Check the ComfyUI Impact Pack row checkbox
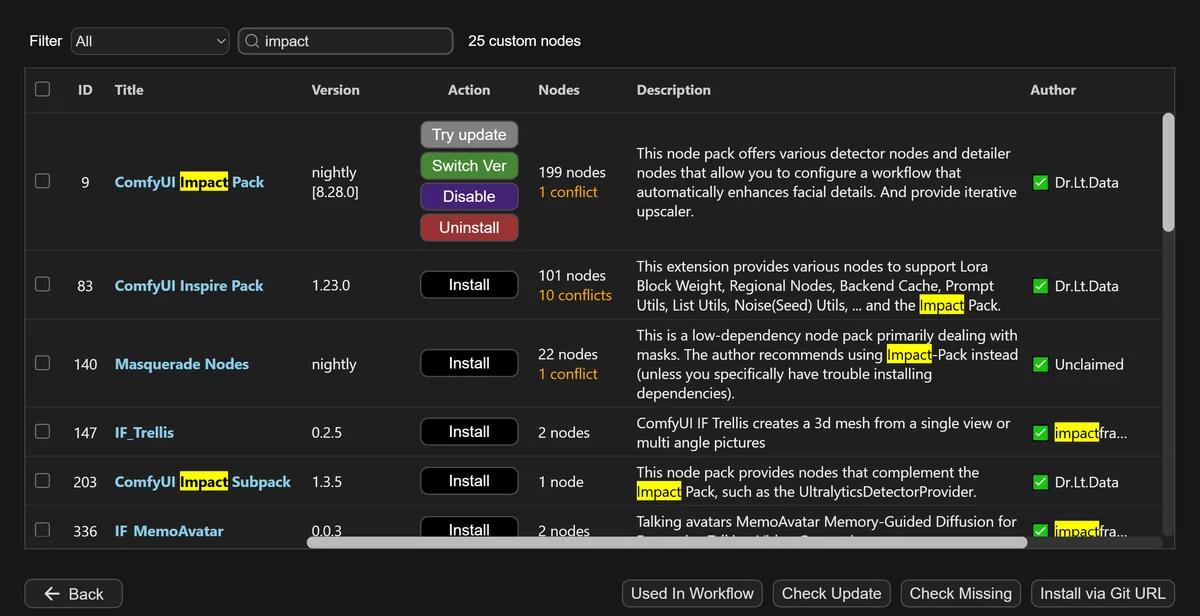This screenshot has height=616, width=1200. (42, 182)
